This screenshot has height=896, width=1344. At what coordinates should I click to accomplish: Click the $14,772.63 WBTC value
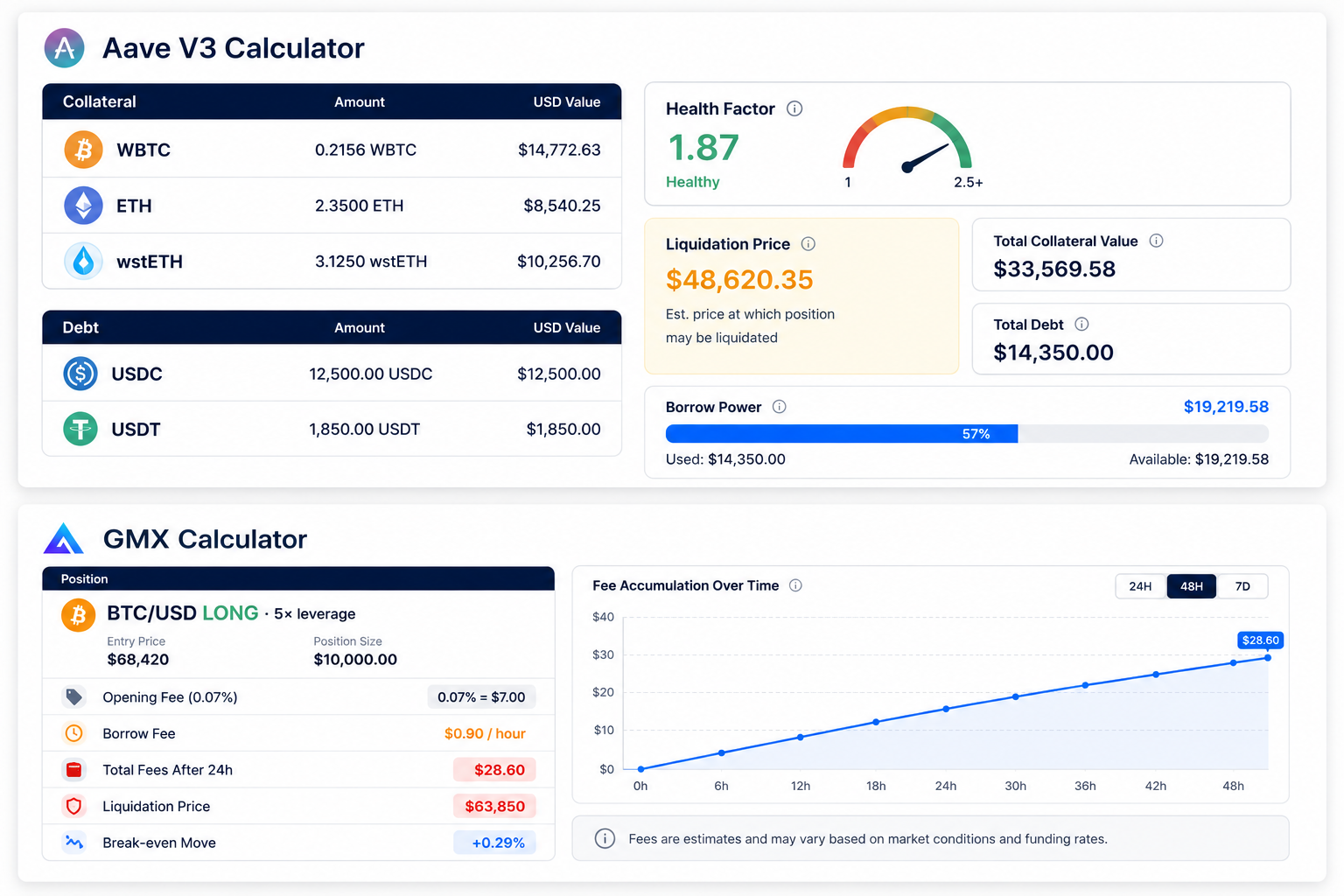(x=559, y=150)
